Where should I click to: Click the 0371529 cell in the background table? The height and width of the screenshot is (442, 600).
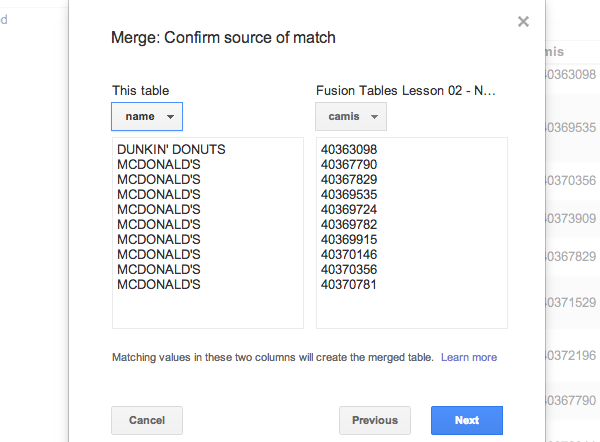(571, 302)
